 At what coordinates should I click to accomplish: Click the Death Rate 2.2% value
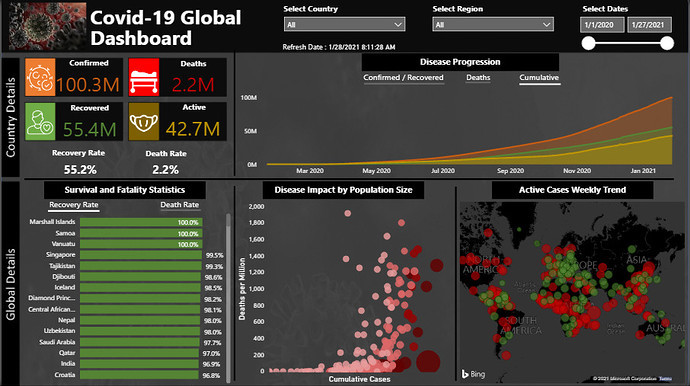[x=165, y=169]
